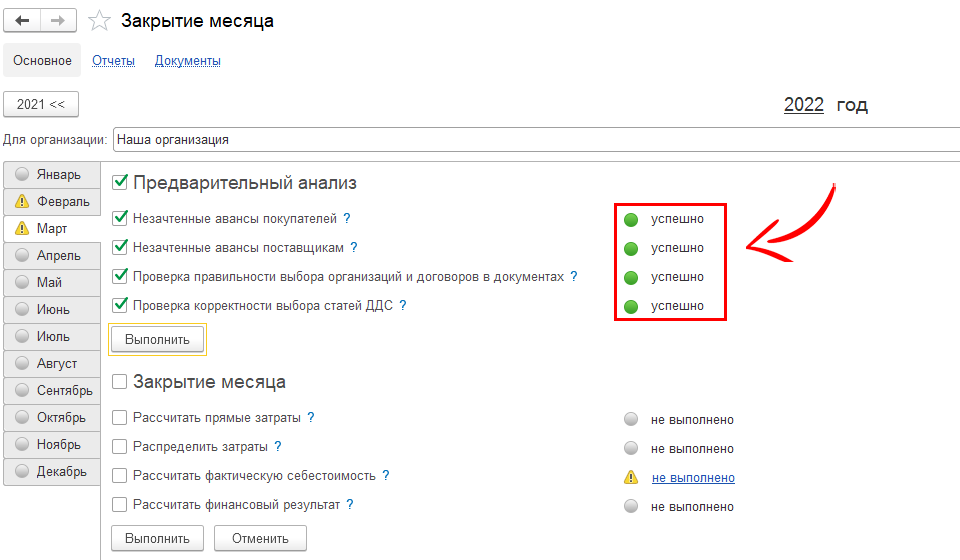Click warning icon next to фактическую себестоимость status
This screenshot has width=960, height=560.
tap(630, 478)
